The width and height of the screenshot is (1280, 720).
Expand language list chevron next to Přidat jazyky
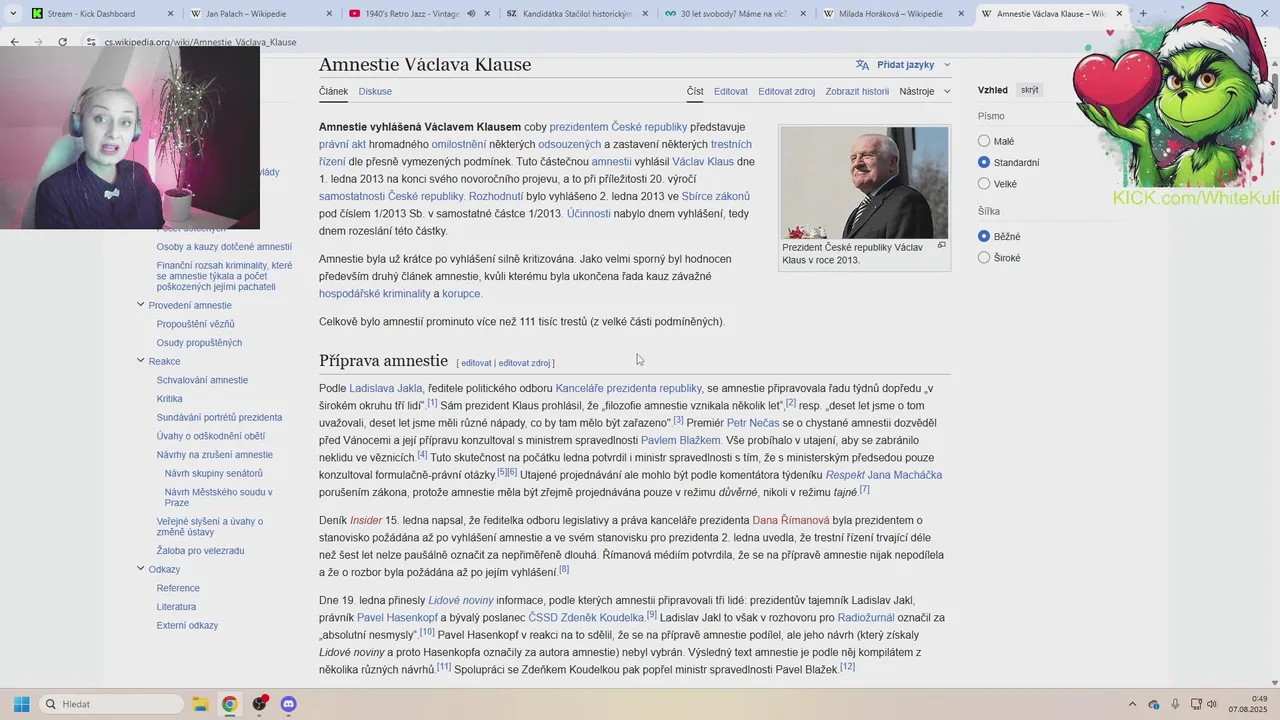(947, 65)
